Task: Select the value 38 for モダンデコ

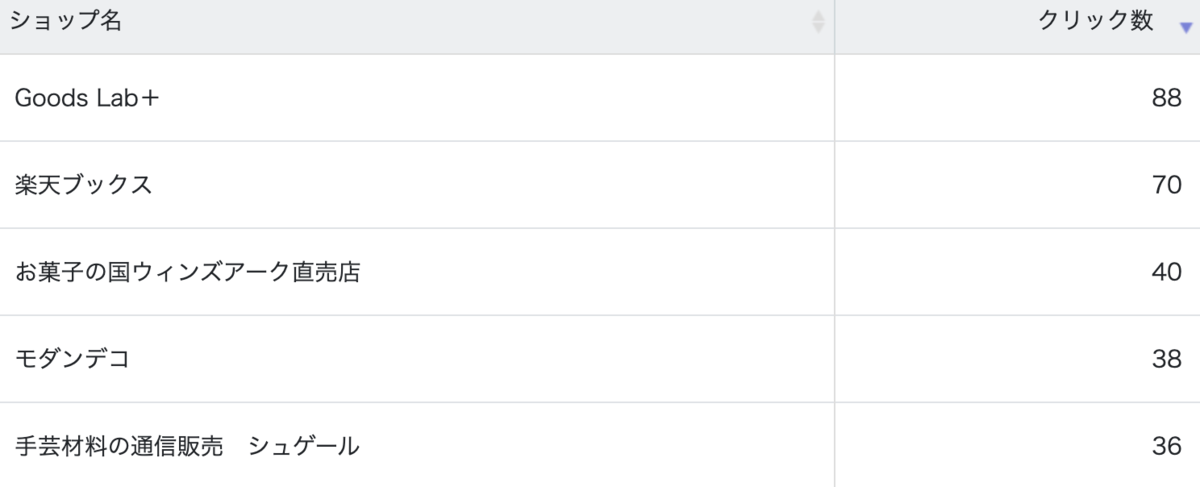Action: (1166, 359)
